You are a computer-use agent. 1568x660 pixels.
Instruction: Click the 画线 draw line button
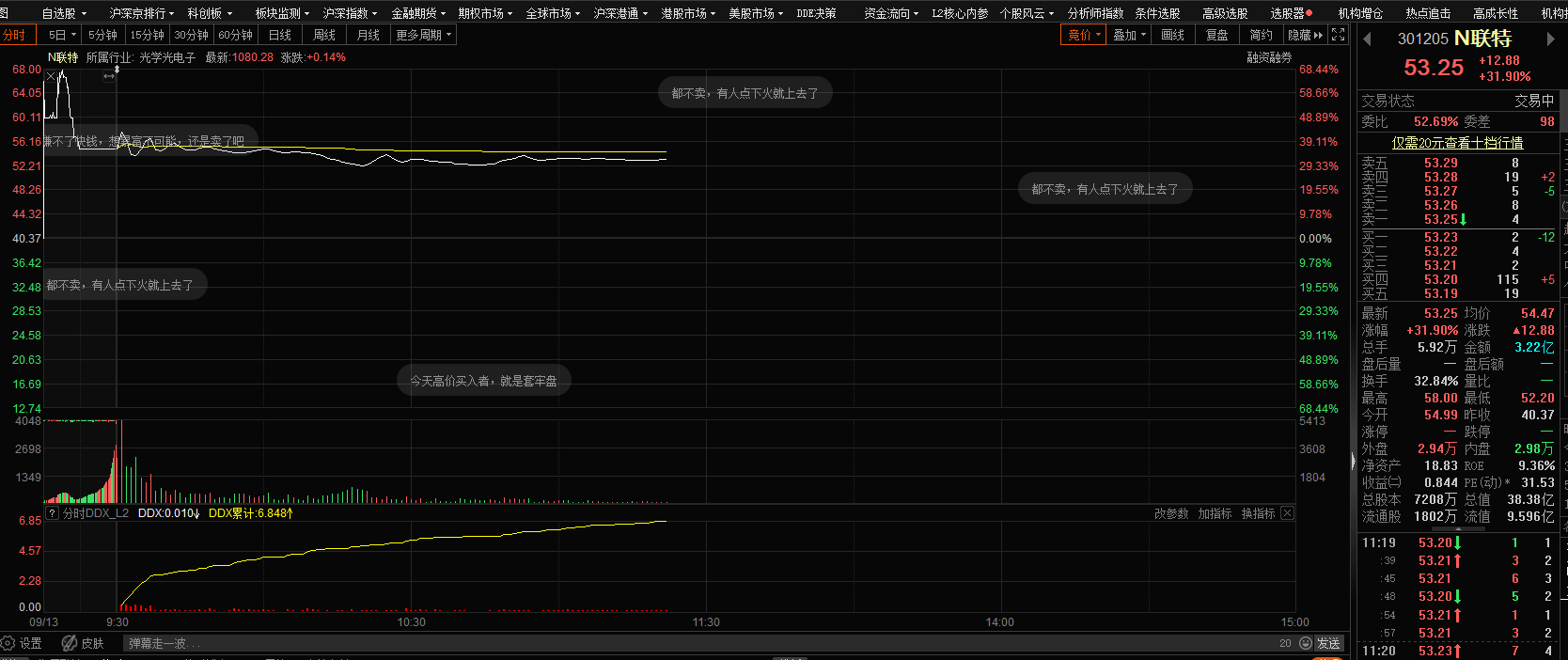[x=1172, y=35]
